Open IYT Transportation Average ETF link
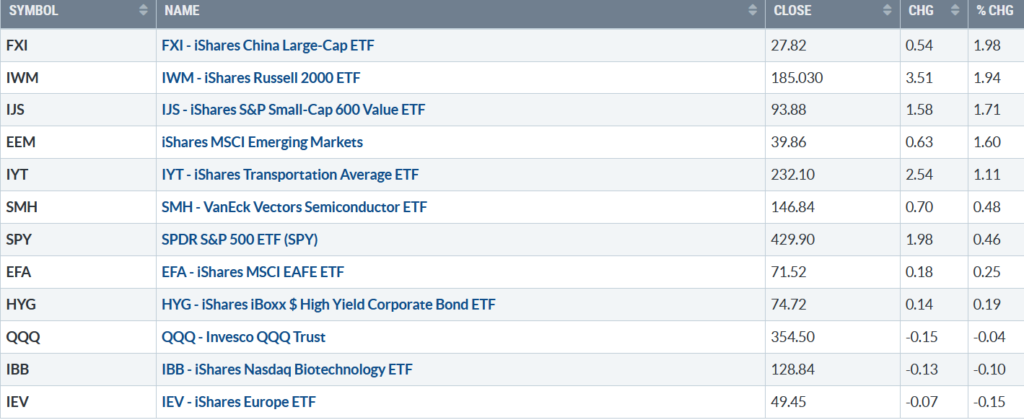The image size is (1024, 420). 290,175
